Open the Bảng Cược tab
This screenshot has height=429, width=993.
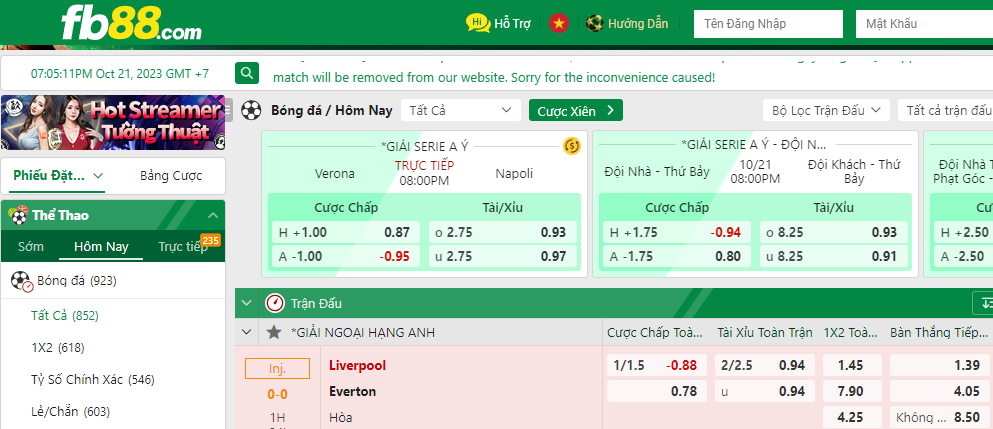pos(171,176)
